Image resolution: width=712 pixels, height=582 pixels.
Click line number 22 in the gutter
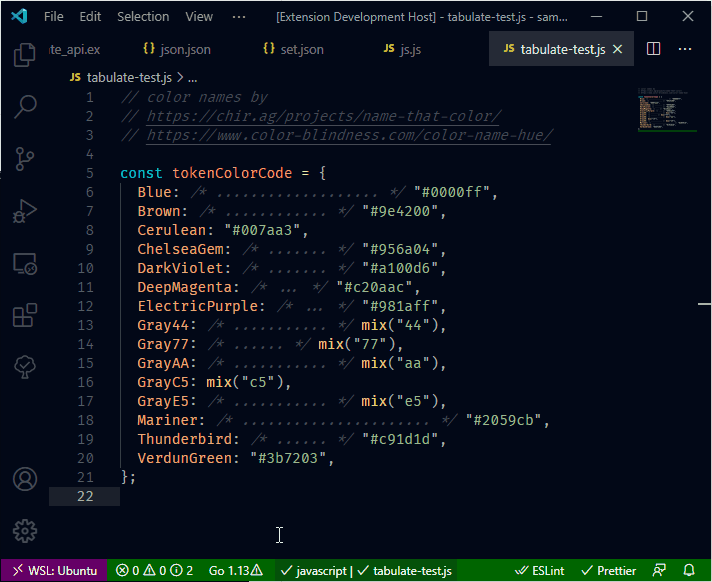pos(85,496)
